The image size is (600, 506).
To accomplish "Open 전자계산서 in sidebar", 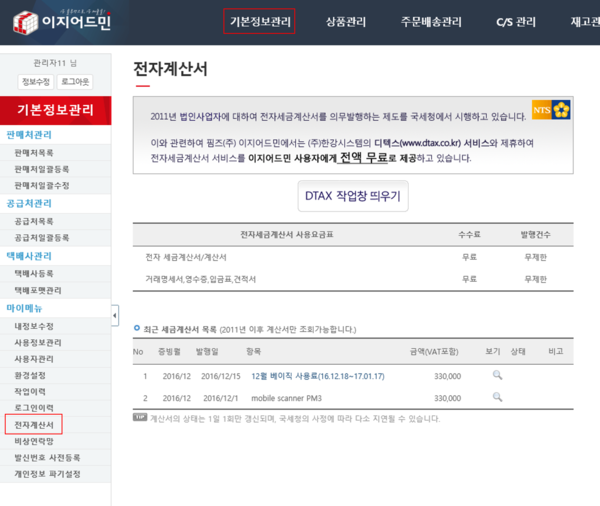I will 34,424.
